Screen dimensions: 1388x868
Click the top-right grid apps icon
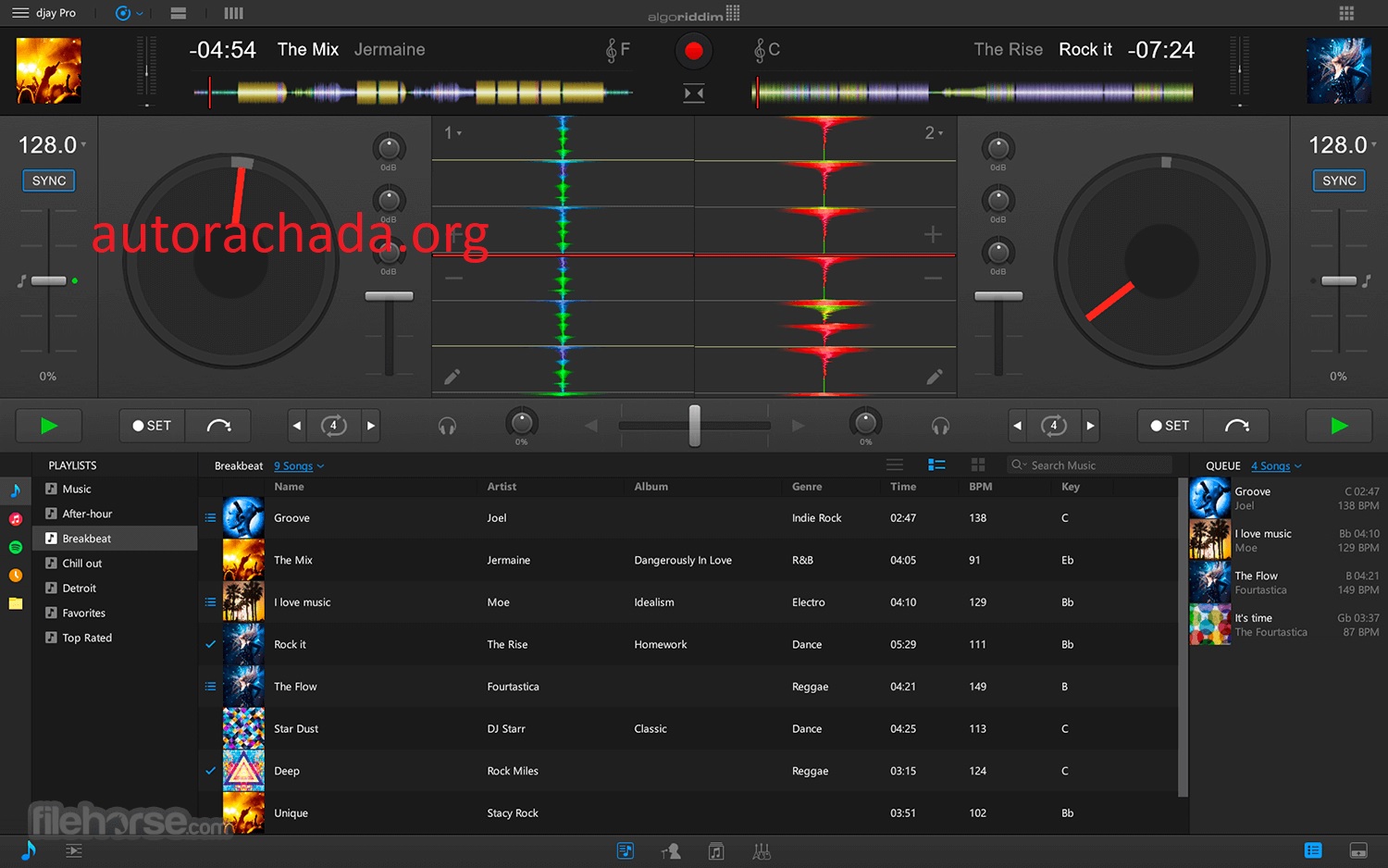[1346, 13]
